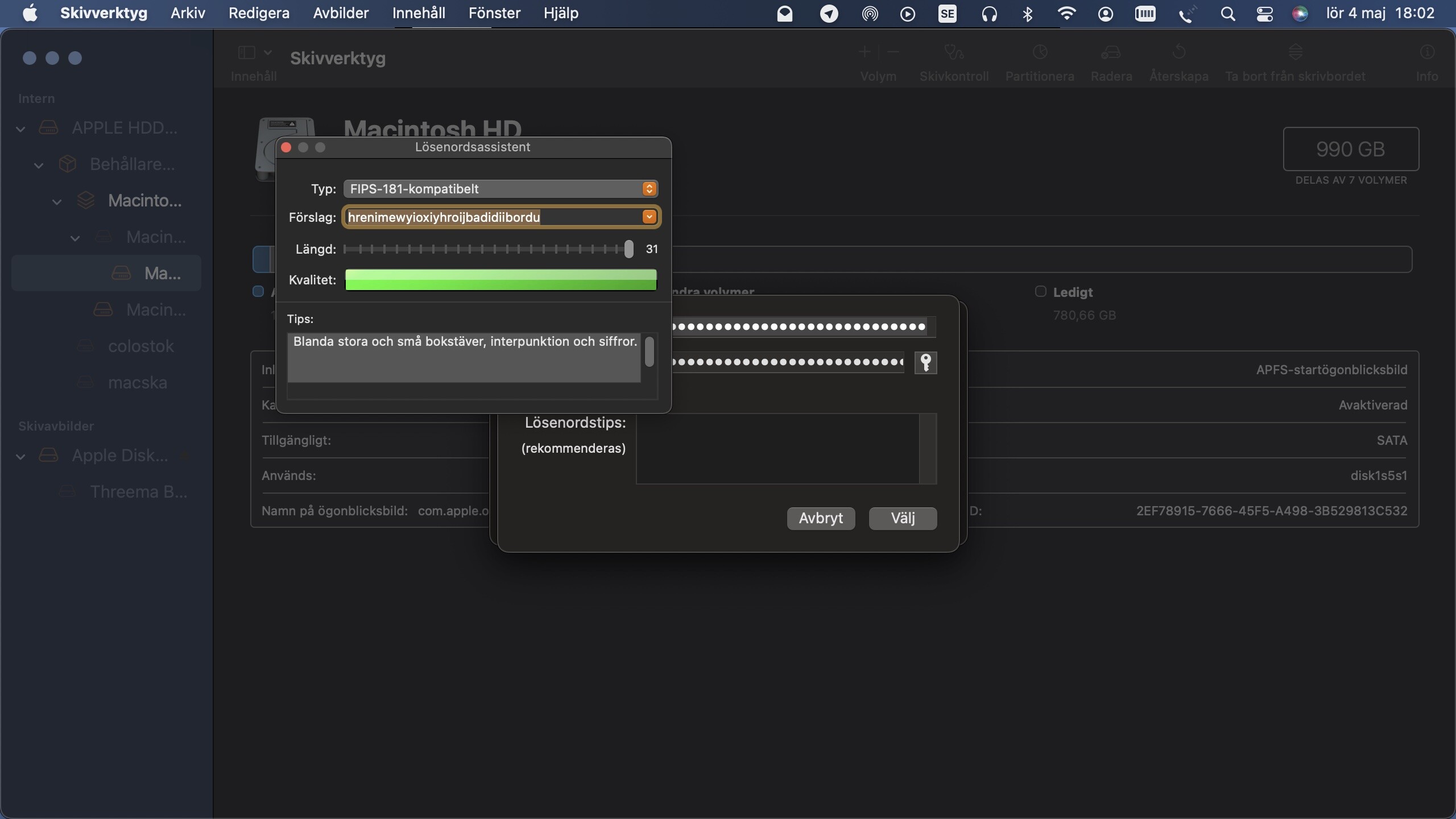
Task: Click the AirDrop-like broadcast menu bar icon
Action: pos(870,14)
